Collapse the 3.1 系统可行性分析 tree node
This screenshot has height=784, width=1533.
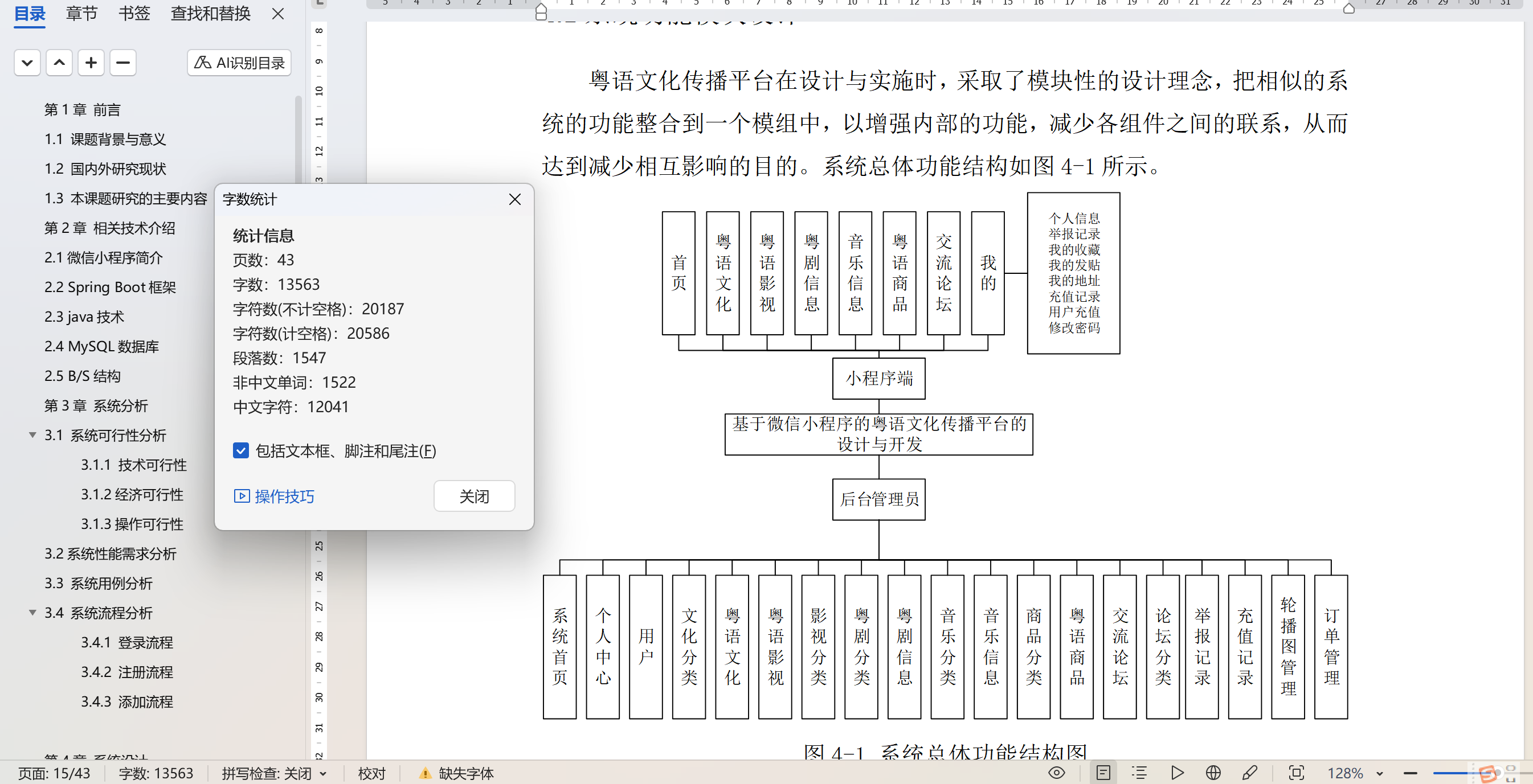[32, 435]
